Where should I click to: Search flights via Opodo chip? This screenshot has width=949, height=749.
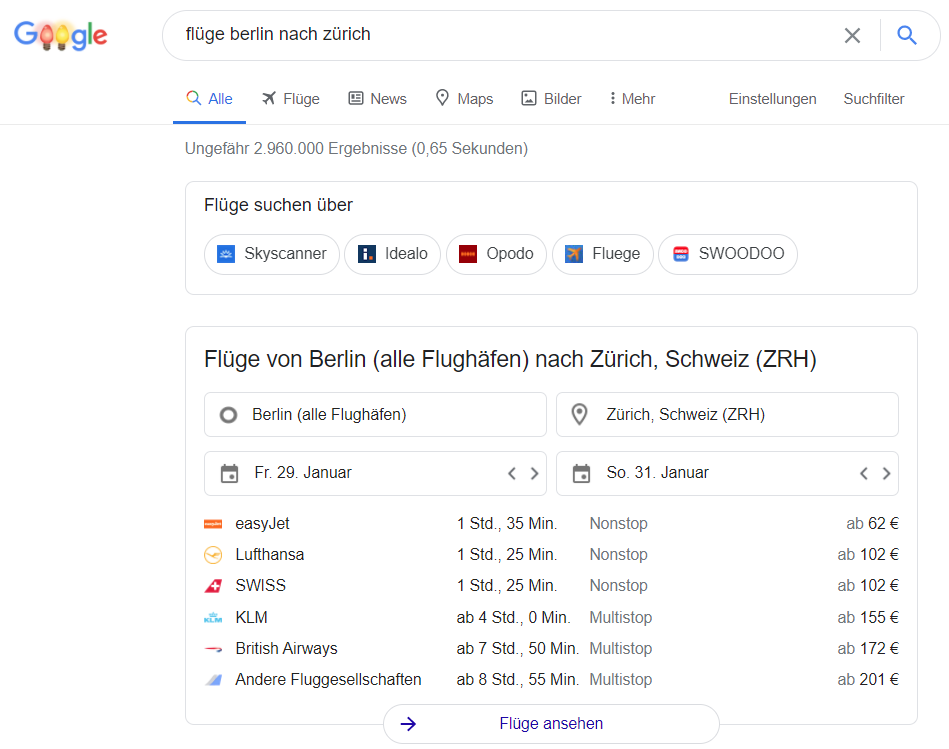[x=496, y=254]
